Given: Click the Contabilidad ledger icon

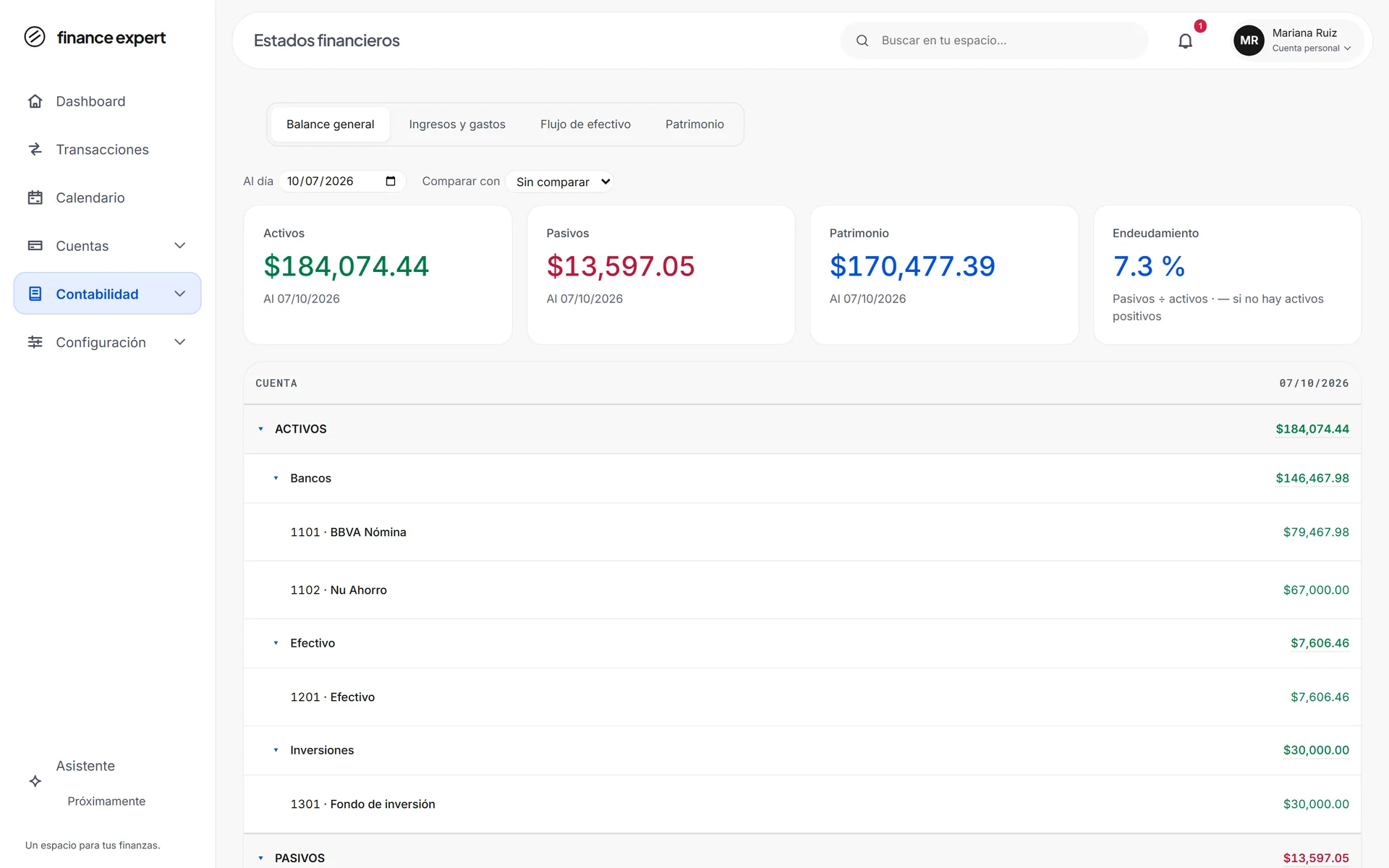Looking at the screenshot, I should pyautogui.click(x=35, y=294).
